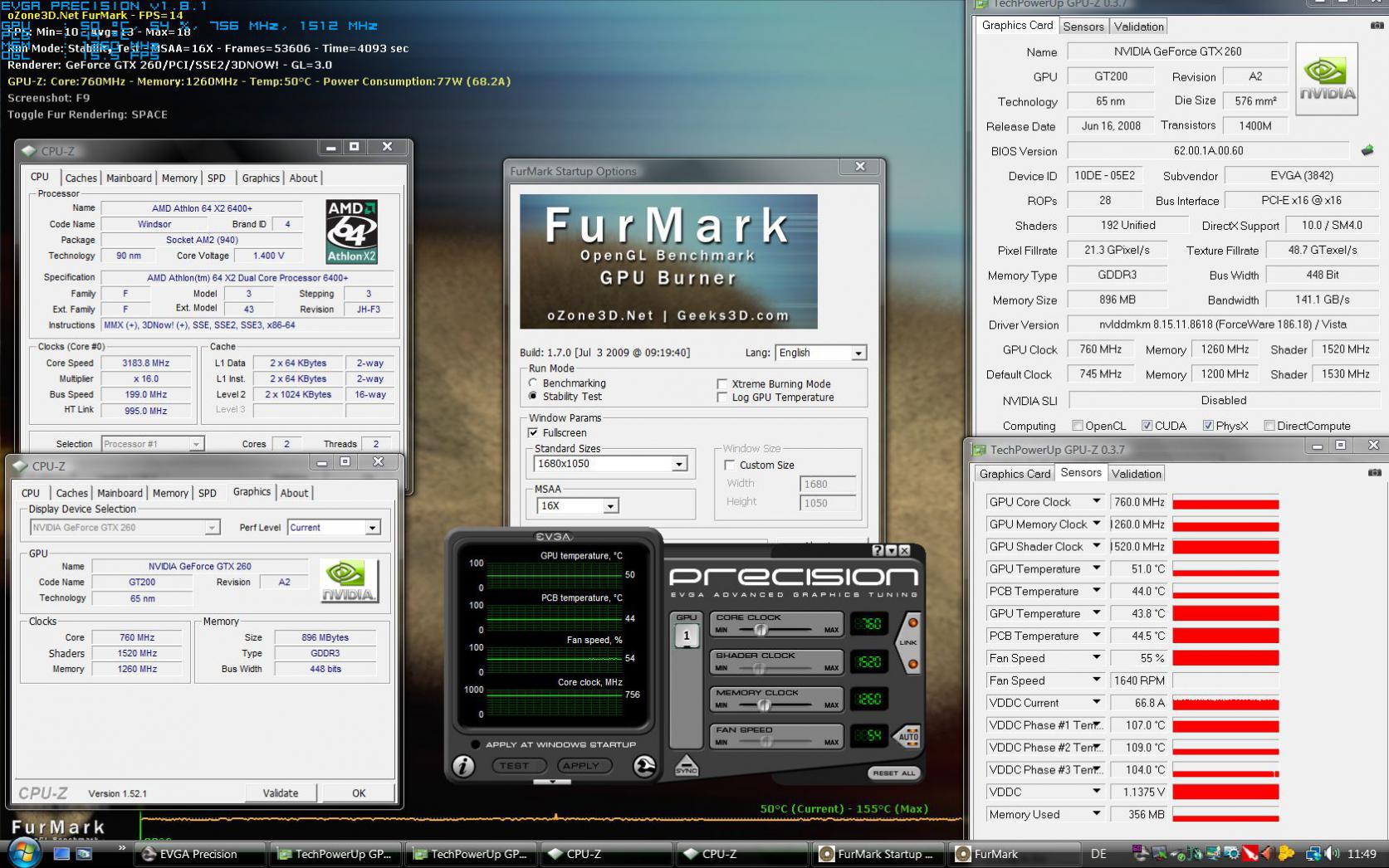Enable Xtreme Burning Mode checkbox
1389x868 pixels.
(x=721, y=384)
